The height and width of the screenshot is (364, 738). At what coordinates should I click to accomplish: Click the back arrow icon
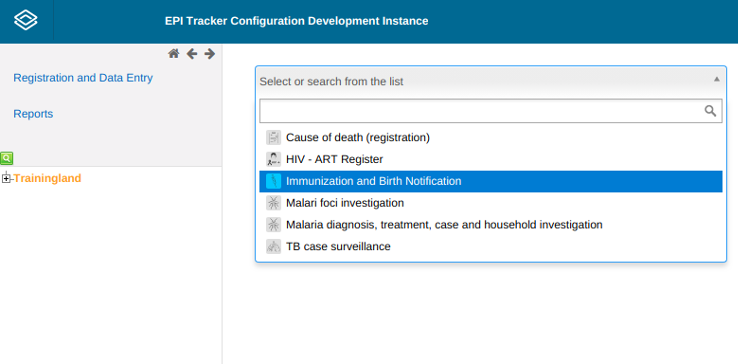click(192, 54)
